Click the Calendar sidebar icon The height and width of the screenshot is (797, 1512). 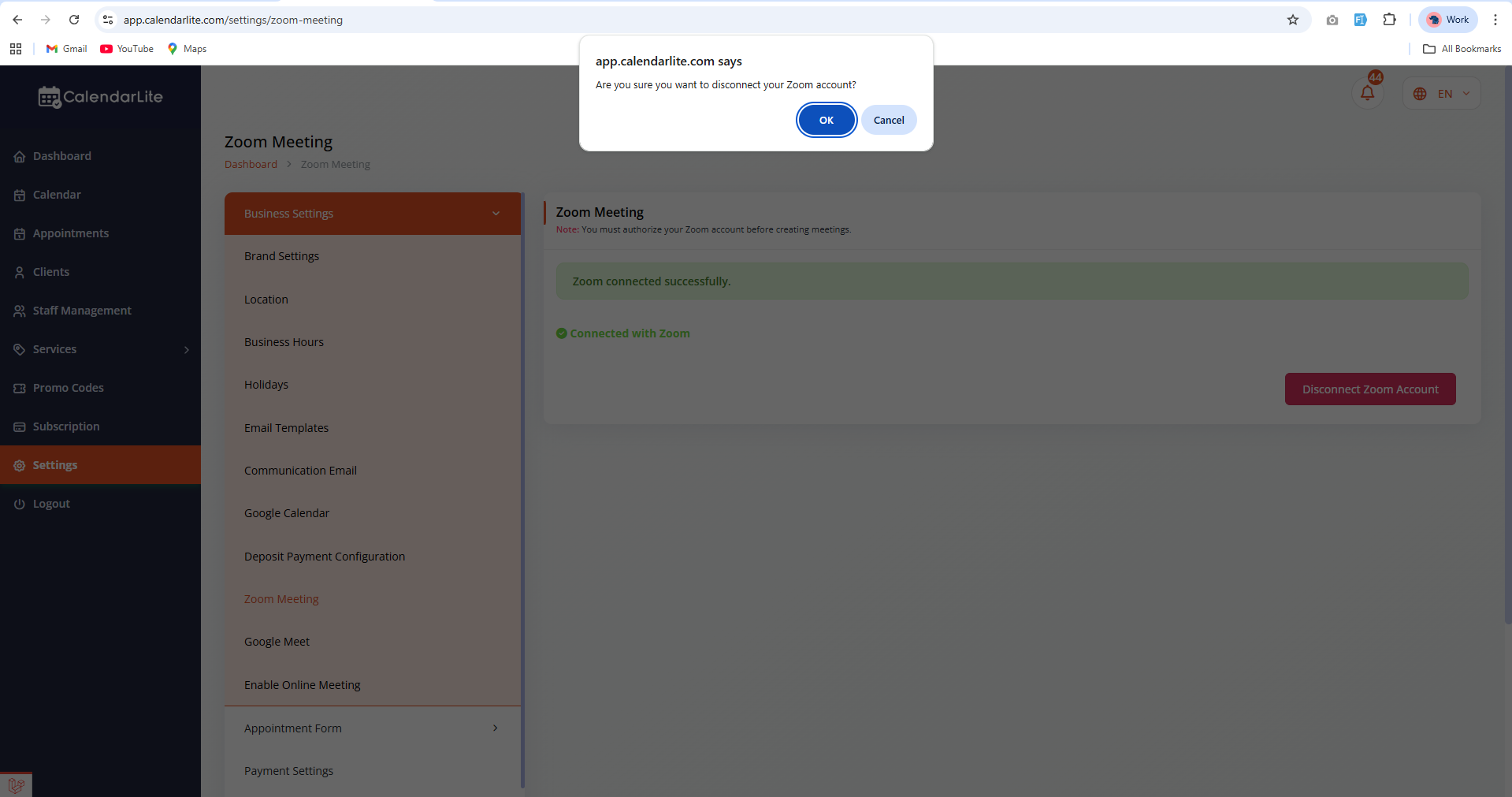click(x=20, y=196)
